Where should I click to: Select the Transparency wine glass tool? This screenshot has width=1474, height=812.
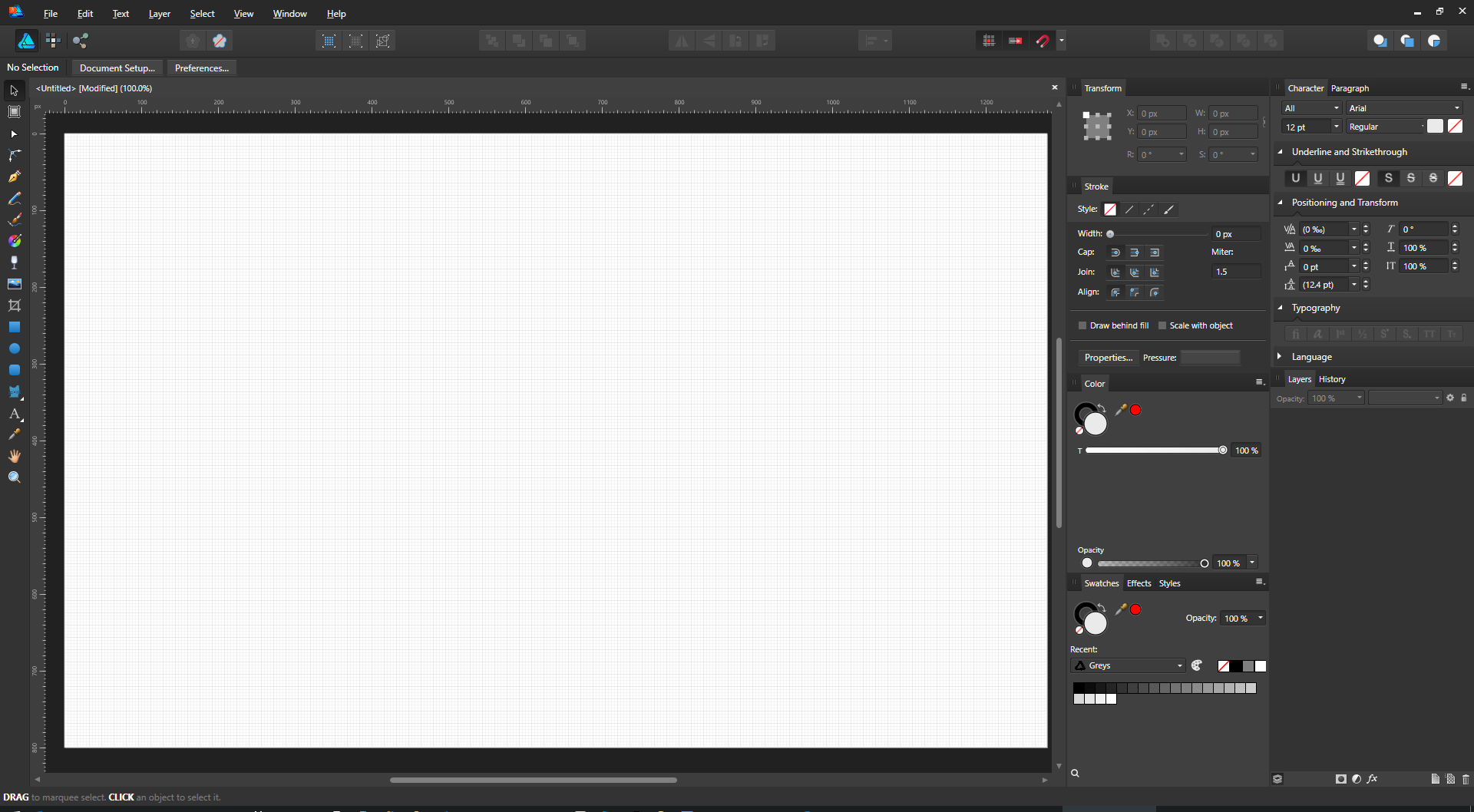(x=14, y=262)
